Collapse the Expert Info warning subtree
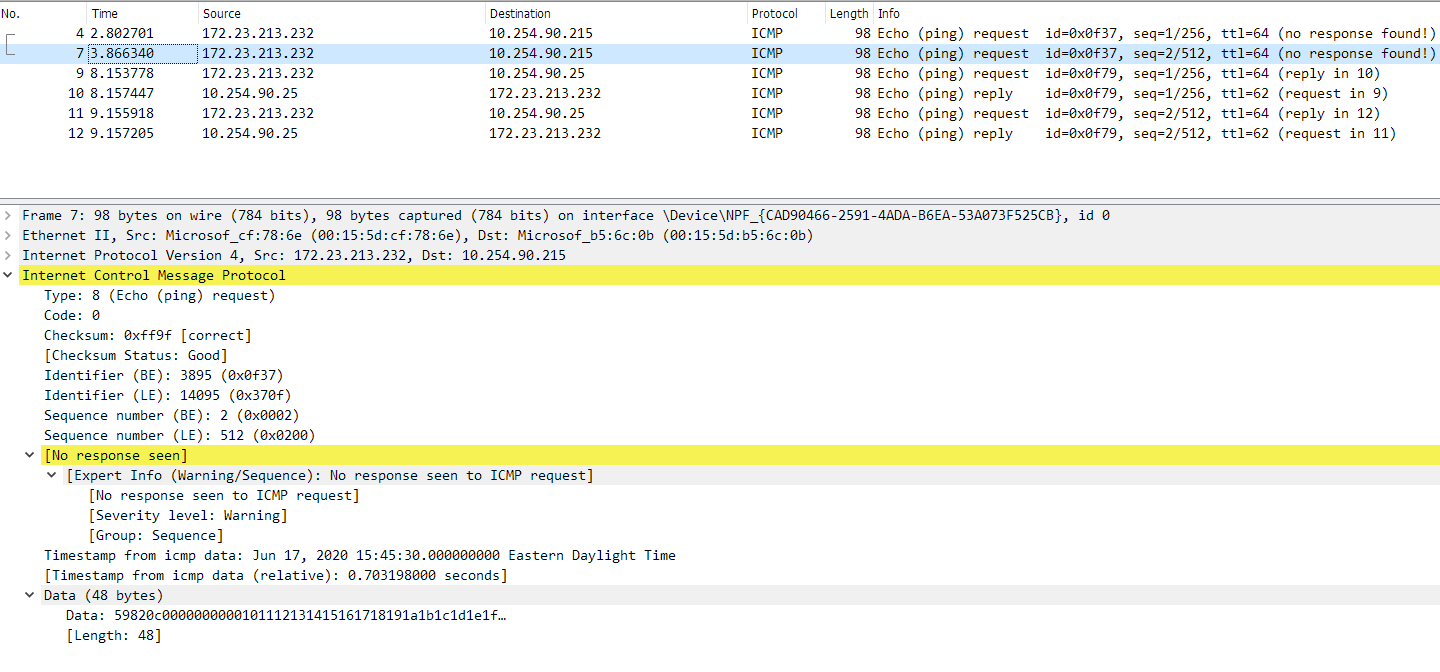 [52, 475]
